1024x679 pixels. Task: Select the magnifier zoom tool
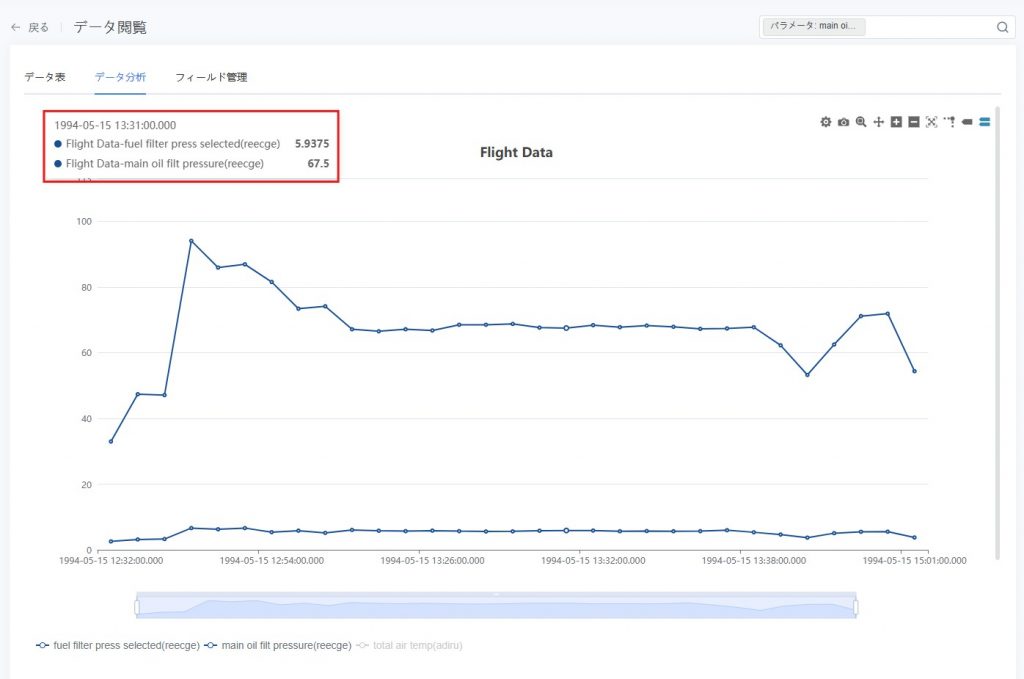tap(861, 122)
